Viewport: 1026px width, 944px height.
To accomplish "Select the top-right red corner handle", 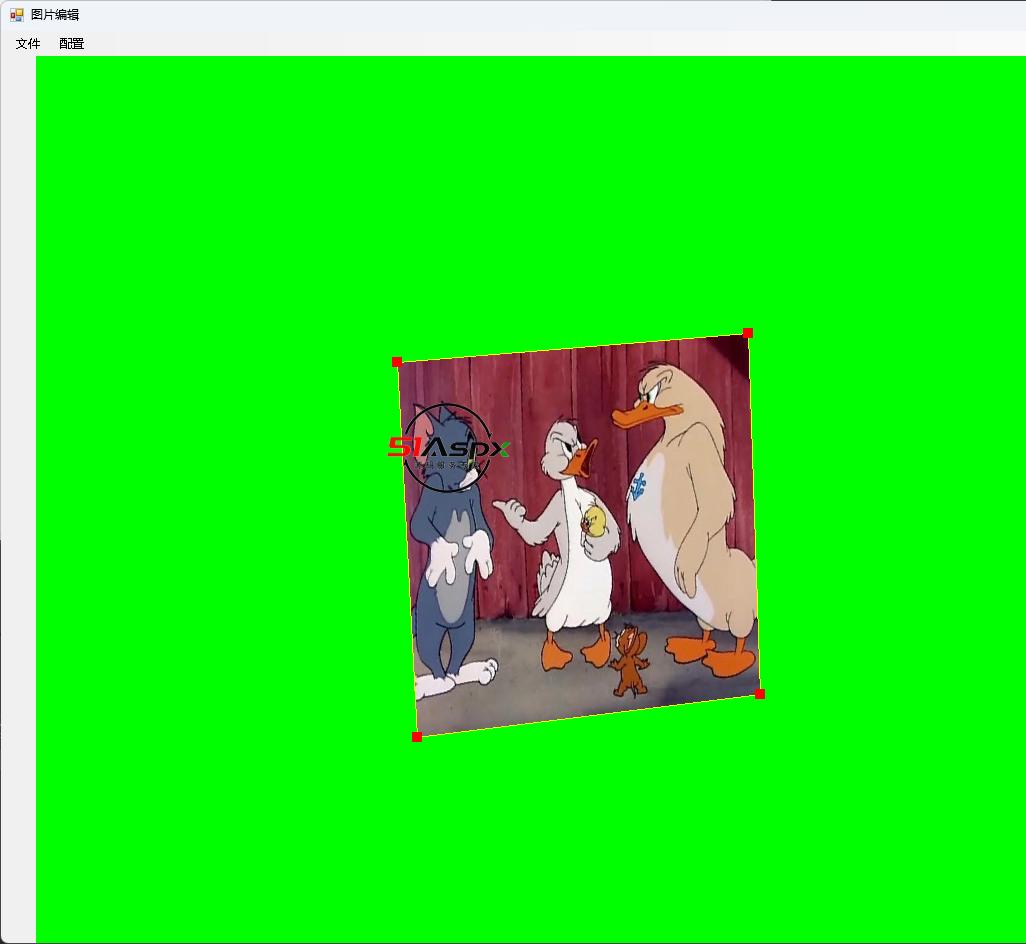I will (x=748, y=333).
